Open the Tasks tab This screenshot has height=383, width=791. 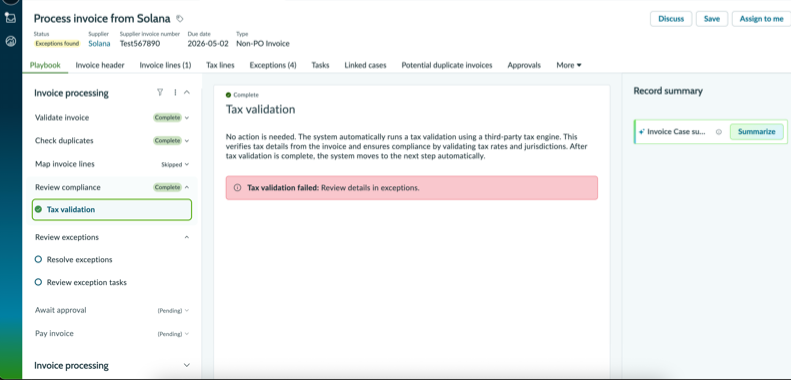(320, 65)
